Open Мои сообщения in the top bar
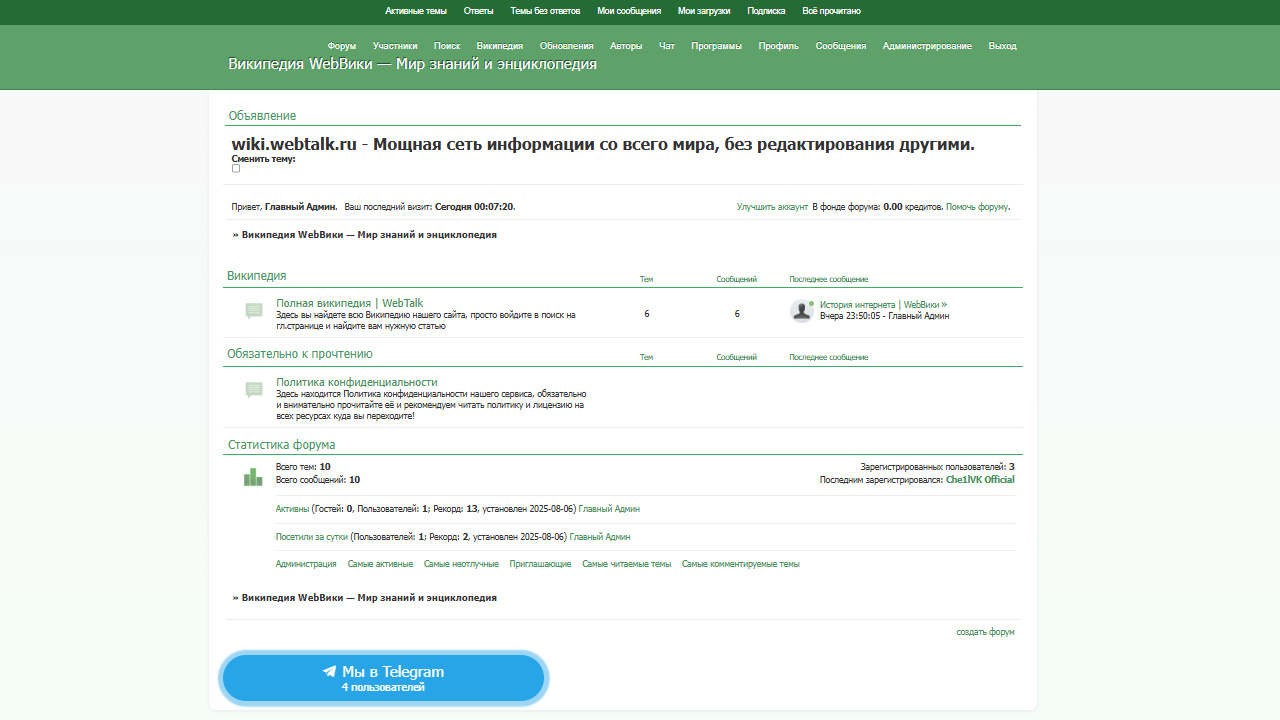Screen dimensions: 1280x720 pyautogui.click(x=629, y=11)
